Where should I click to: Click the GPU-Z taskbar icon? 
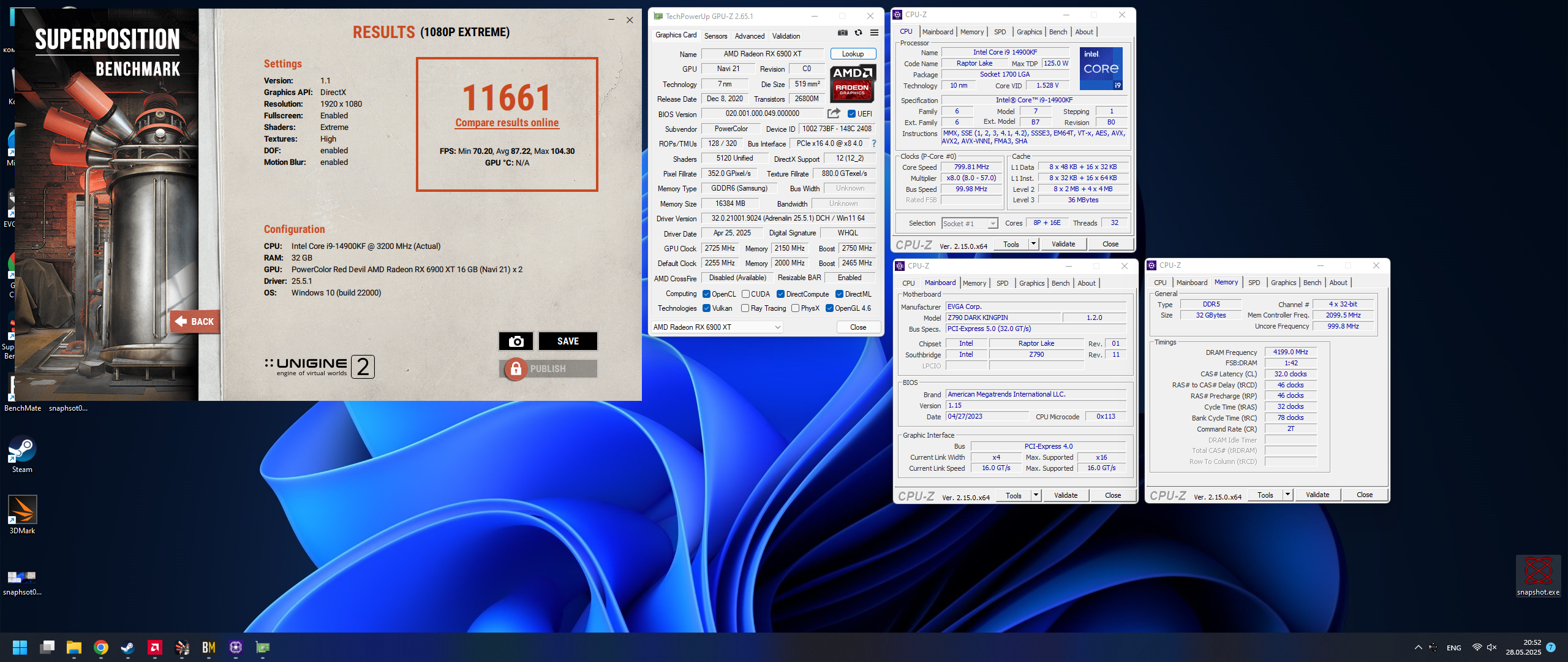[263, 647]
